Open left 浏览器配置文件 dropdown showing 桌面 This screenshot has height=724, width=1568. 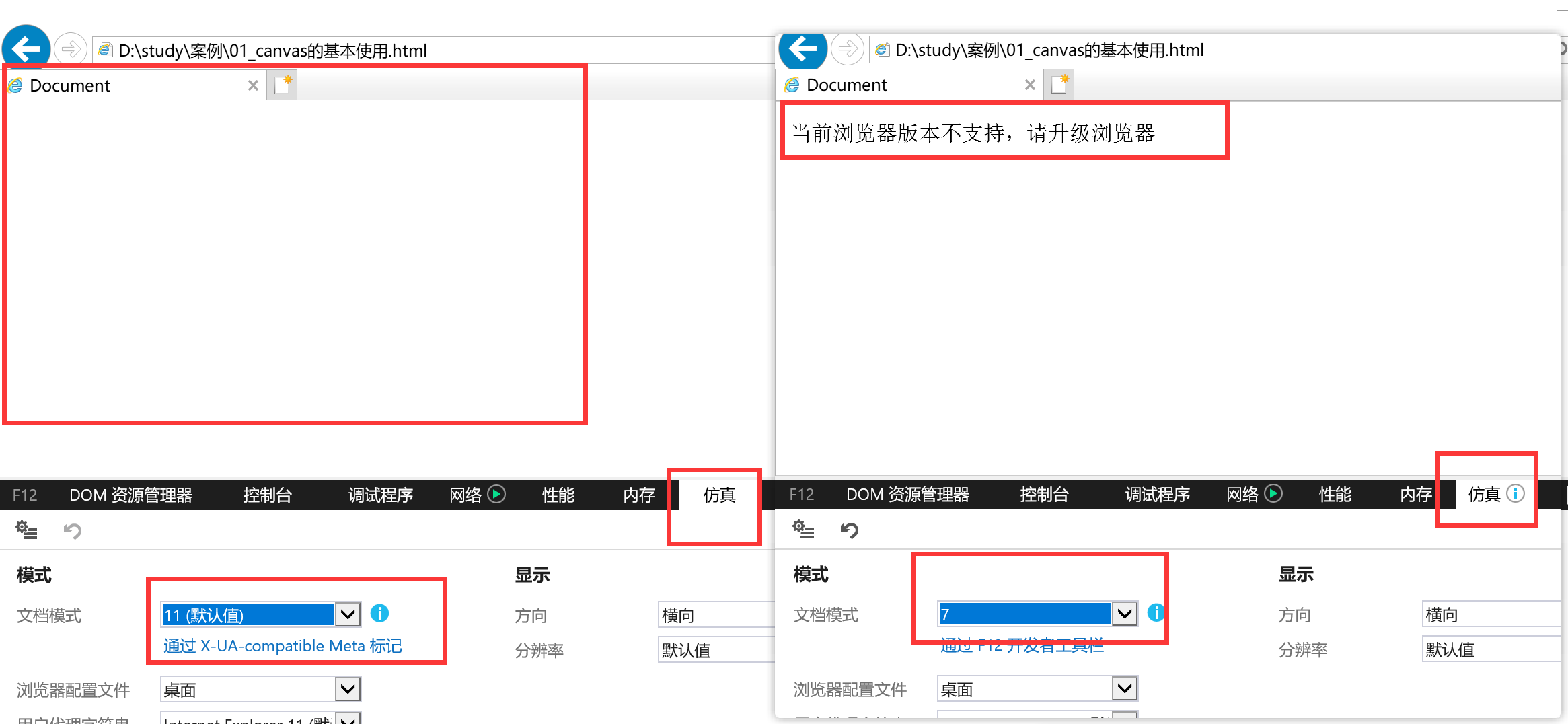point(261,689)
